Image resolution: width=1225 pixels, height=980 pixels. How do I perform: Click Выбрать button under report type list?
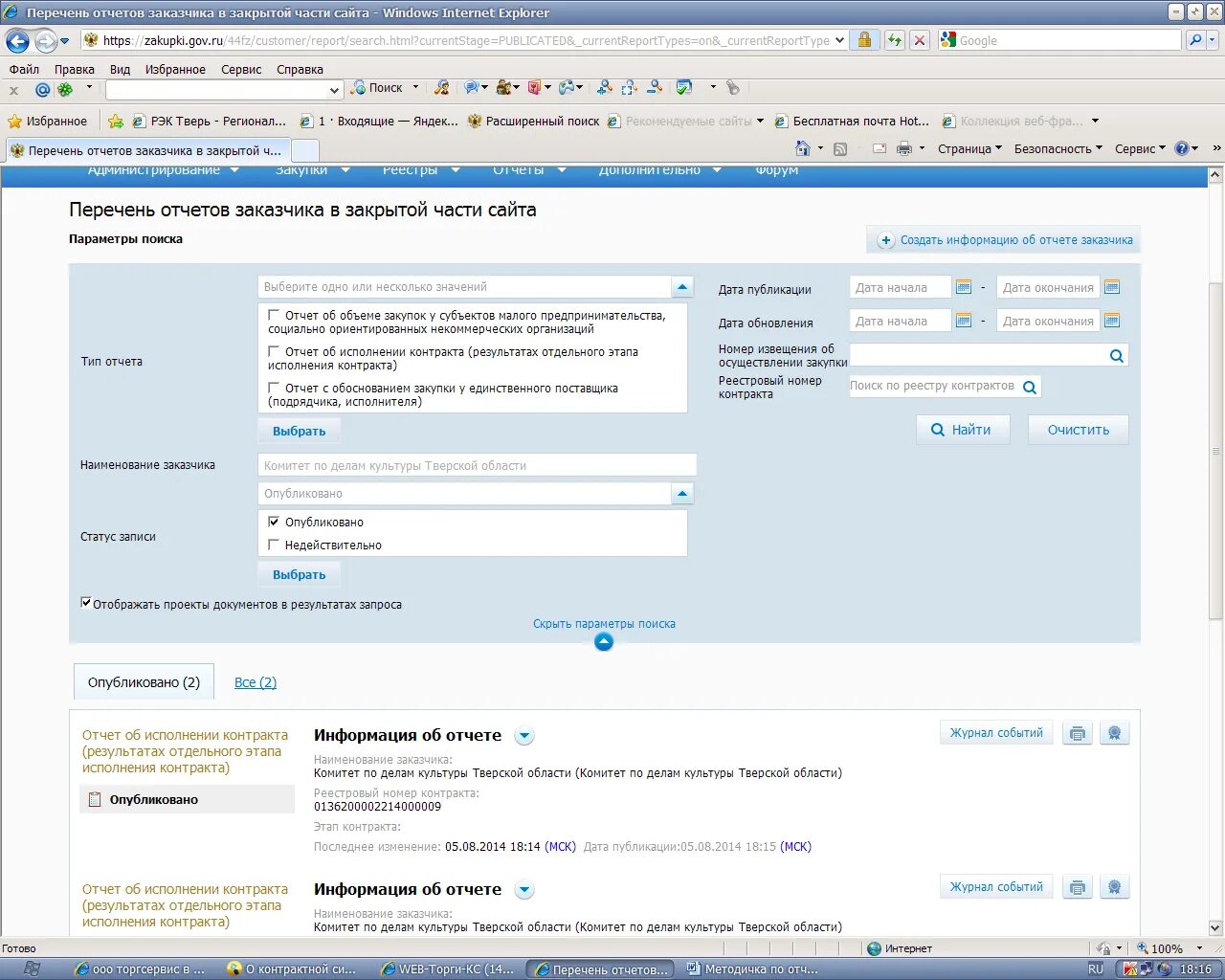(x=299, y=431)
